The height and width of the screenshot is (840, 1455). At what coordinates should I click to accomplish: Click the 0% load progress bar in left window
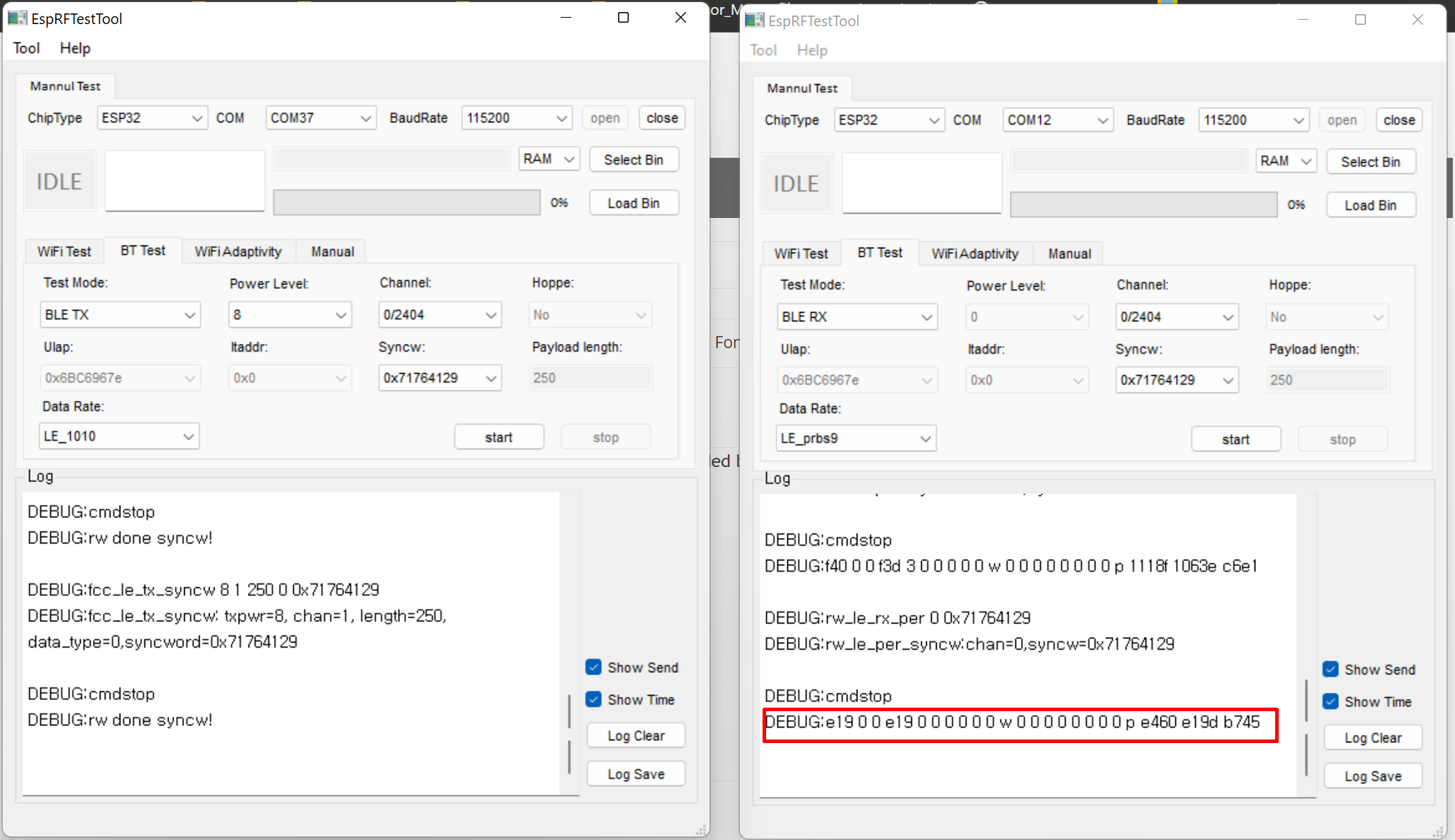pyautogui.click(x=406, y=202)
